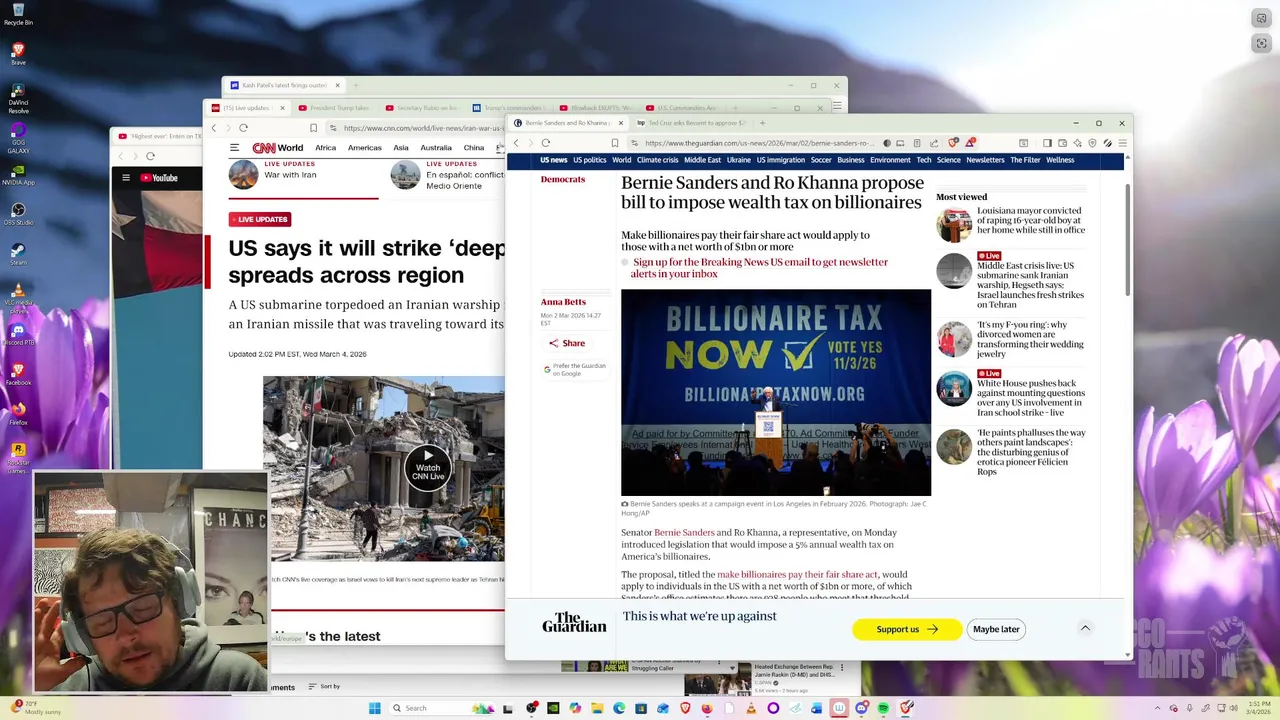Open the taskbar clock showing 1:51 PM
The image size is (1280, 720).
pyautogui.click(x=1259, y=708)
